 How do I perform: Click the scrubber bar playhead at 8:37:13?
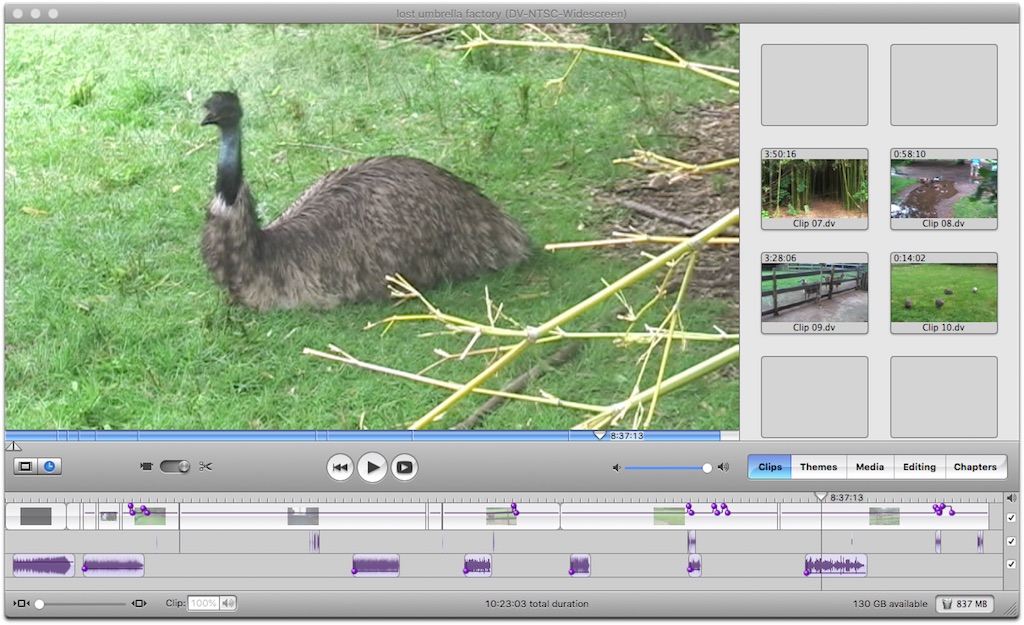point(600,435)
